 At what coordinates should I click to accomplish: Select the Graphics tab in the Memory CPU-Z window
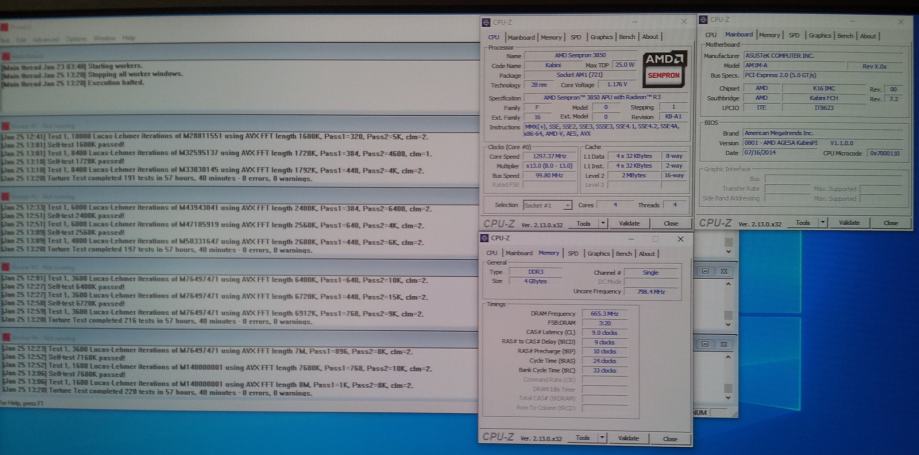pos(599,254)
